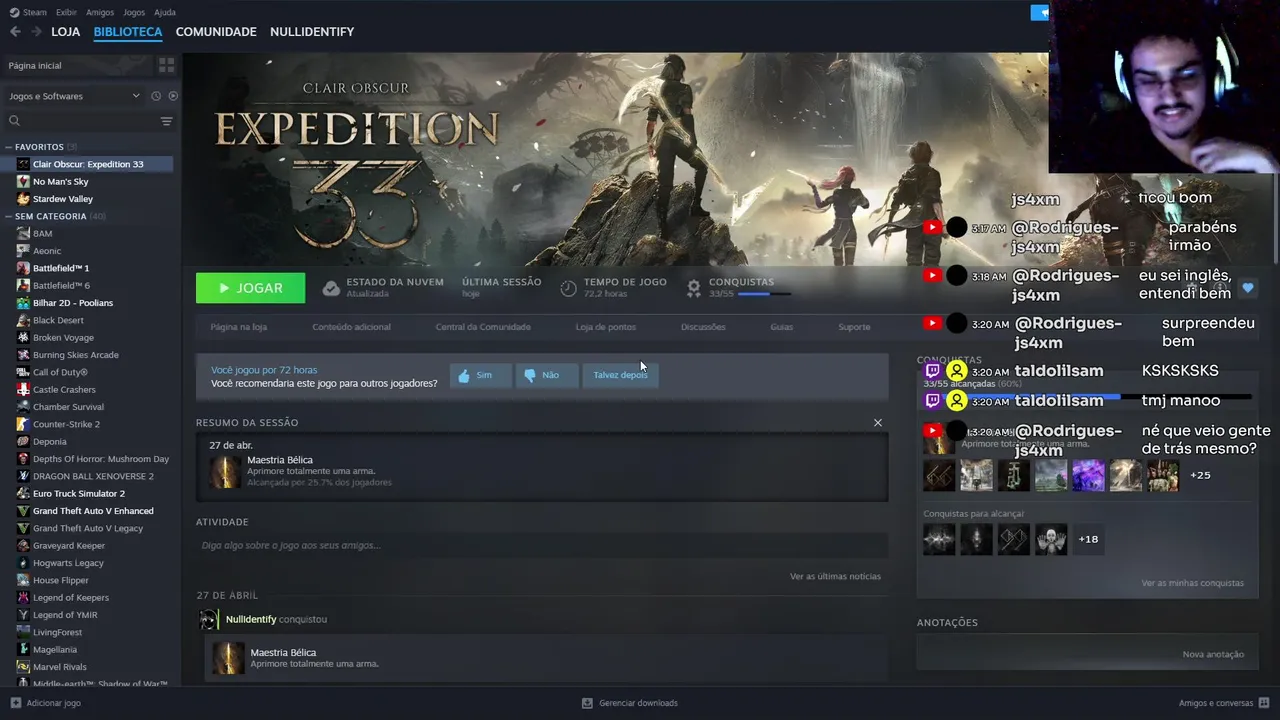
Task: Click the cloud status checkmark icon
Action: [331, 288]
